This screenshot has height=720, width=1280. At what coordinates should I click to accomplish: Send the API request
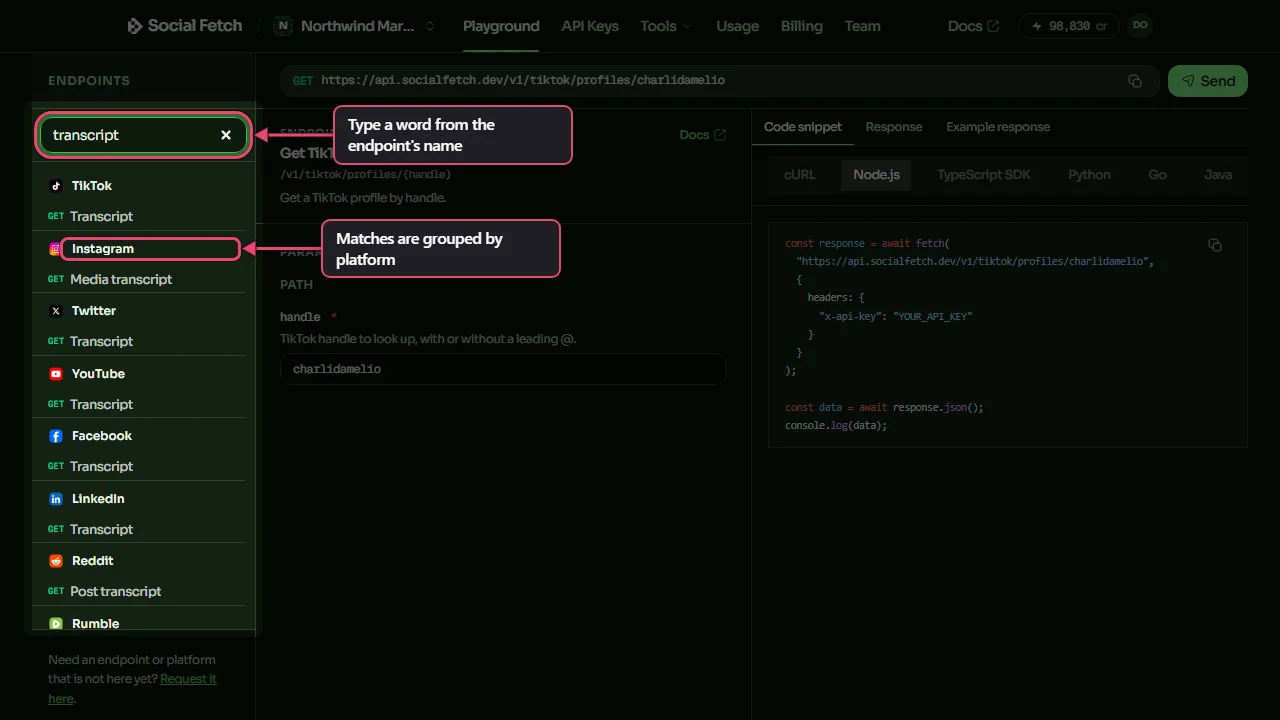(x=1208, y=81)
